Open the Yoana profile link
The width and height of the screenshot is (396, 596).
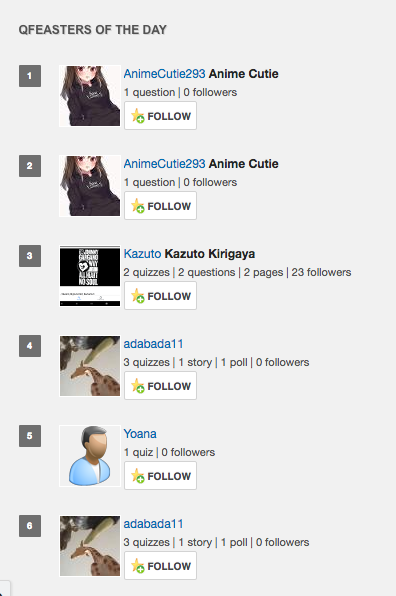tap(140, 434)
